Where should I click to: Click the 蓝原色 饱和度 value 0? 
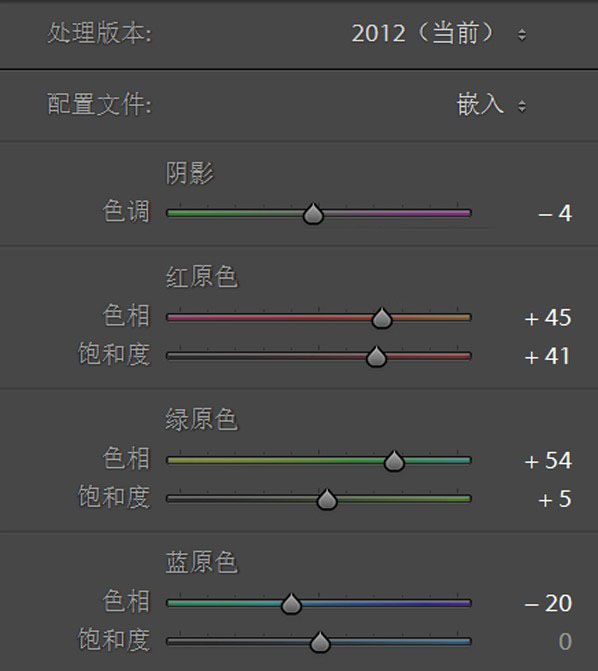tap(565, 641)
